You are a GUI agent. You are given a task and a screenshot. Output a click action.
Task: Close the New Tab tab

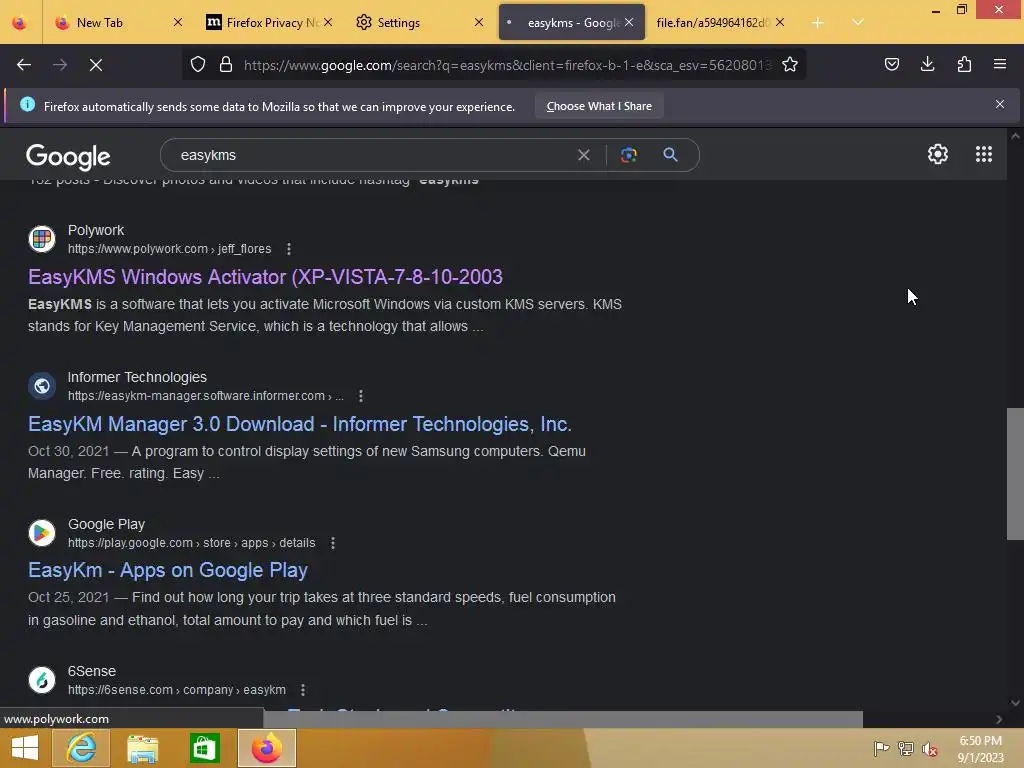pos(178,22)
